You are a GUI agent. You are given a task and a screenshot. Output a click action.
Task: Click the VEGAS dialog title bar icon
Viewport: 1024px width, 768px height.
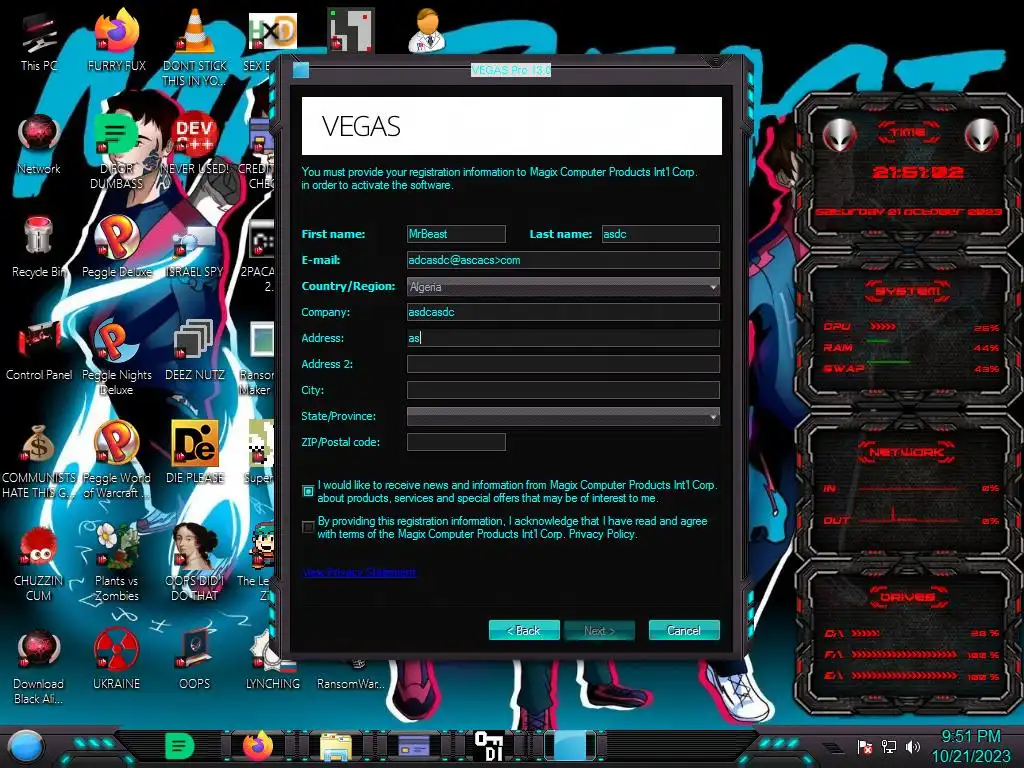(300, 70)
